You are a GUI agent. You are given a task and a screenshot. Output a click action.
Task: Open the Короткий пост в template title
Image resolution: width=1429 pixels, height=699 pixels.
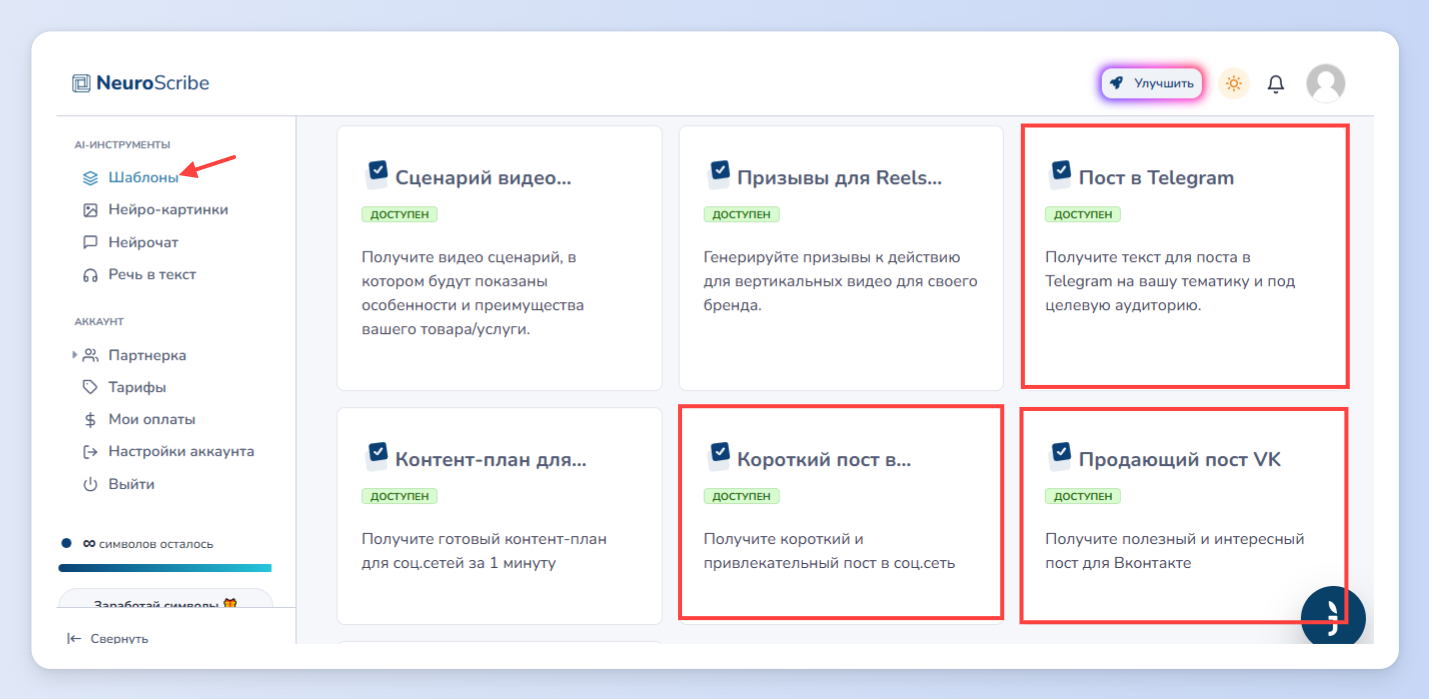coord(824,460)
